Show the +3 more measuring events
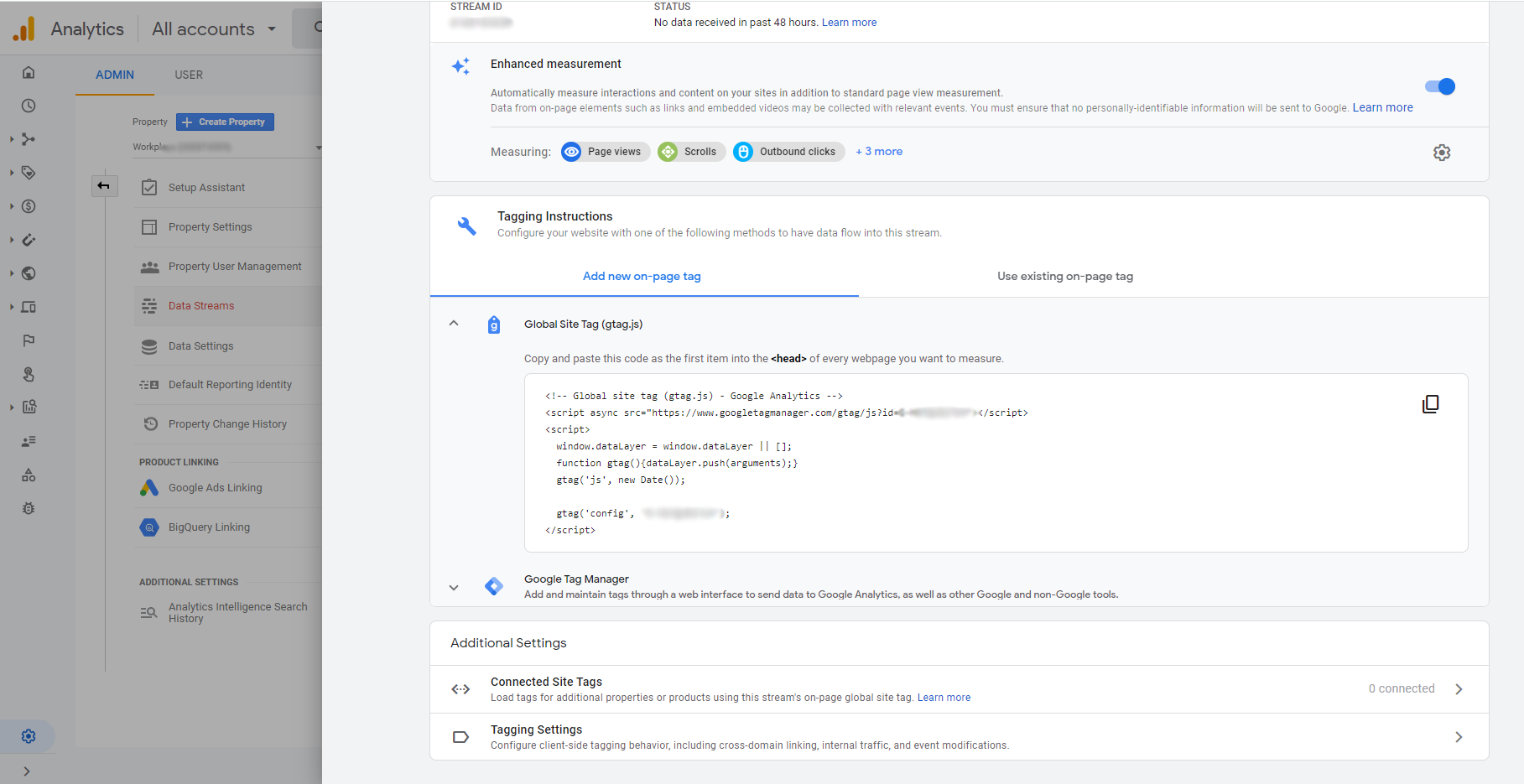This screenshot has width=1524, height=784. tap(879, 152)
